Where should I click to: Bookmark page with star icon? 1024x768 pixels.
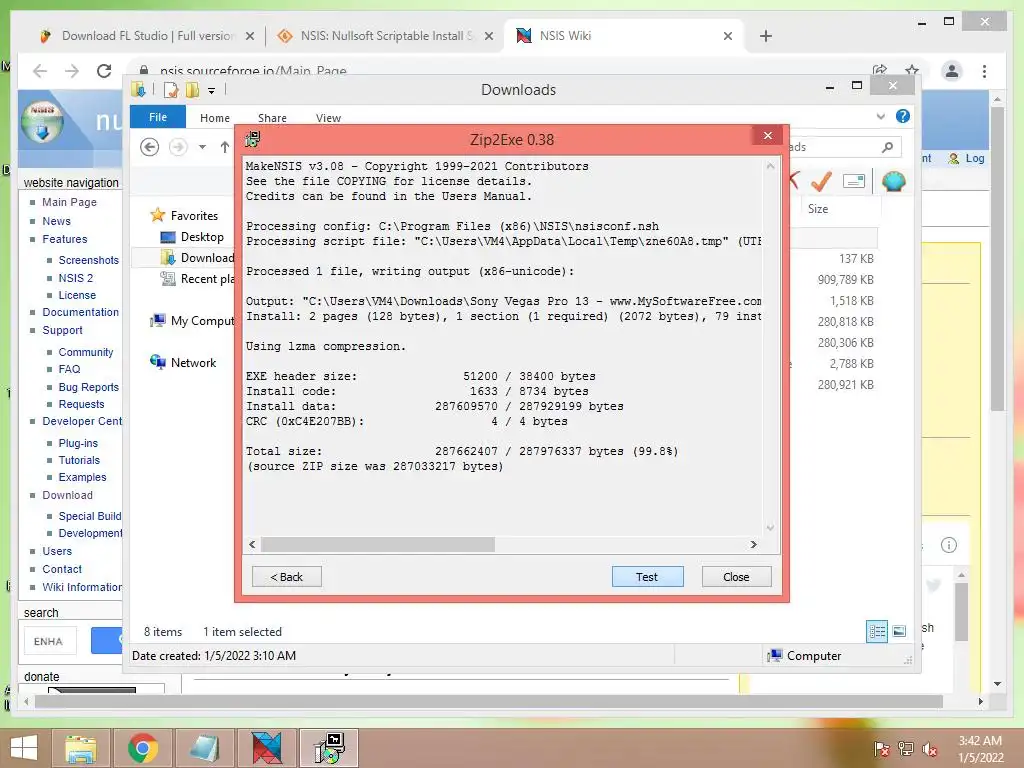click(x=912, y=71)
